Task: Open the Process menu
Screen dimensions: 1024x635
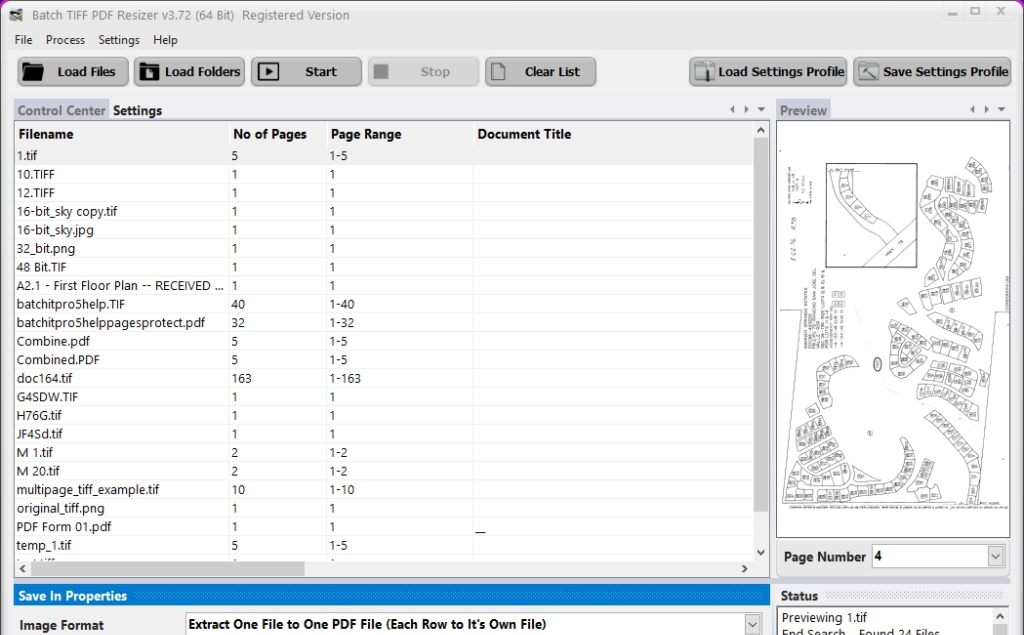Action: (x=65, y=40)
